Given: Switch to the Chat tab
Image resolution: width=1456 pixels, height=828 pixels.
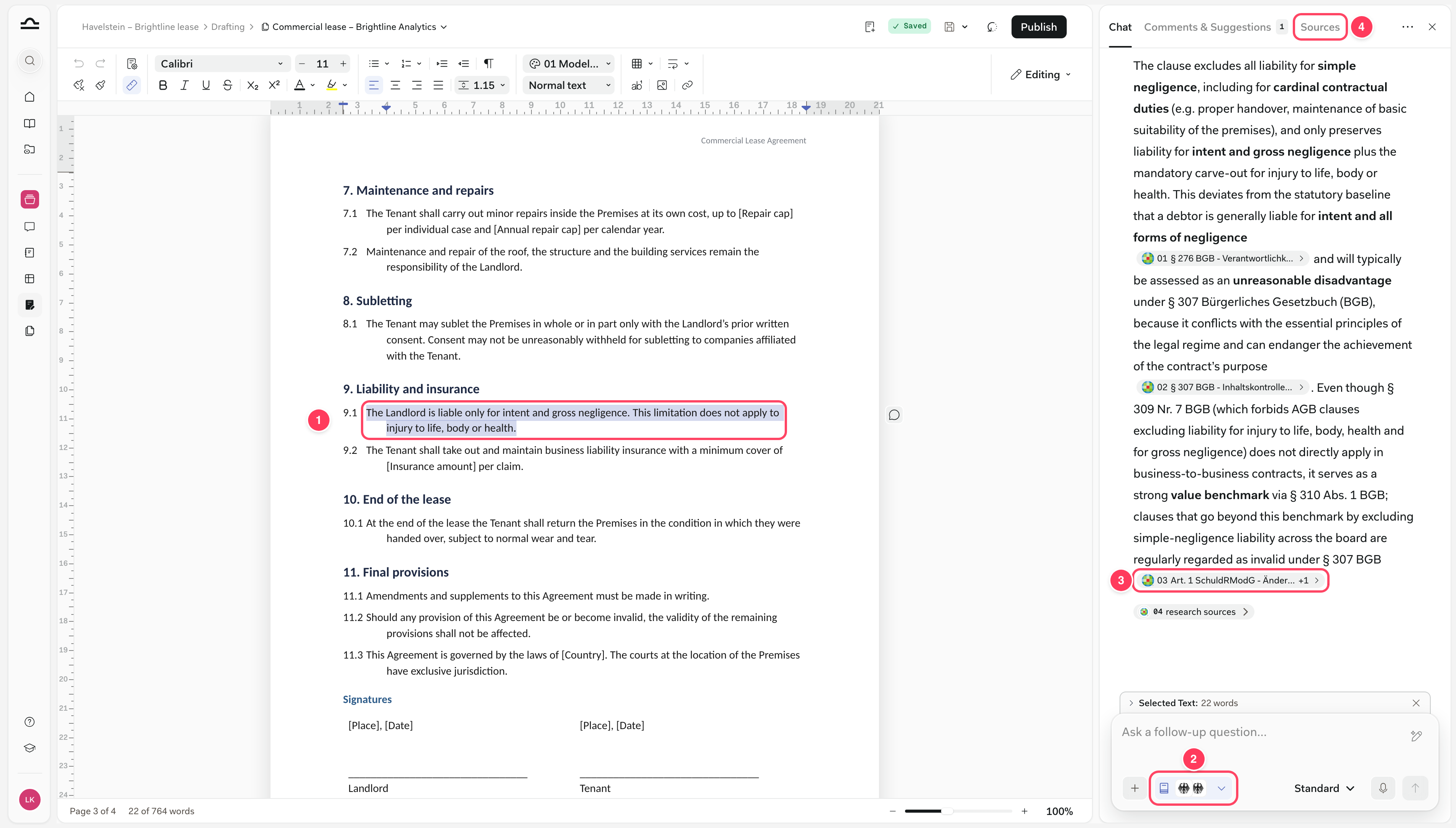Looking at the screenshot, I should (1120, 27).
